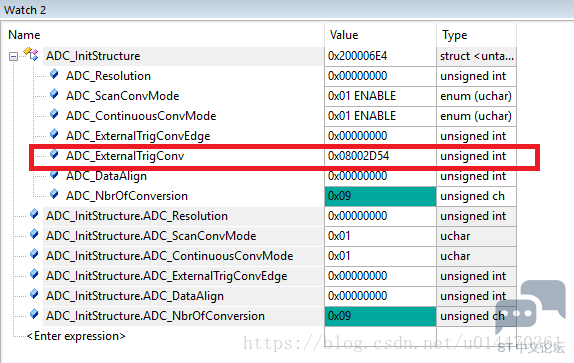Image resolution: width=574 pixels, height=363 pixels.
Task: Select the ADC_DataAlign member row
Action: click(x=106, y=176)
